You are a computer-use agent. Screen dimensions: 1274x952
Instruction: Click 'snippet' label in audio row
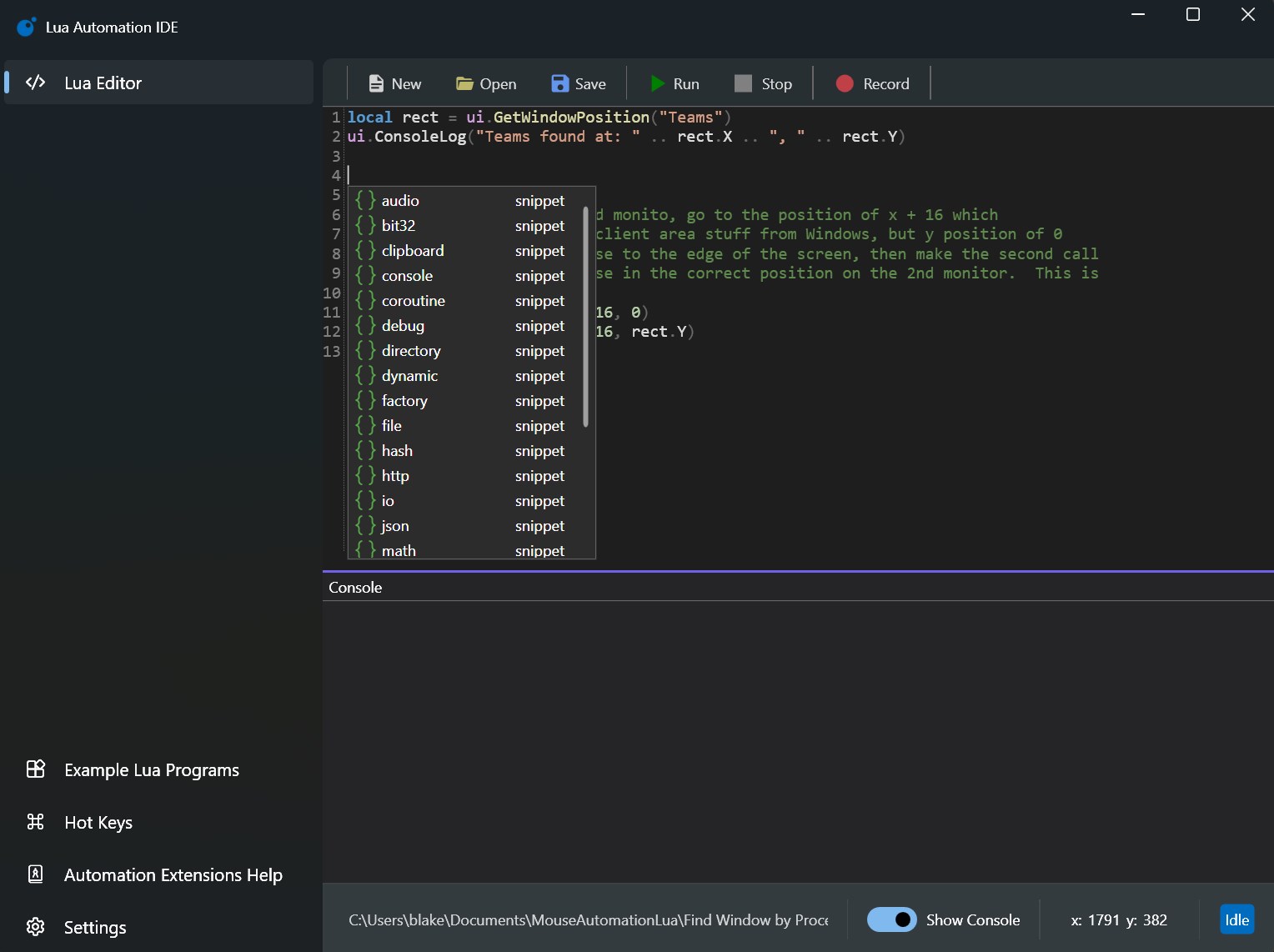point(539,201)
